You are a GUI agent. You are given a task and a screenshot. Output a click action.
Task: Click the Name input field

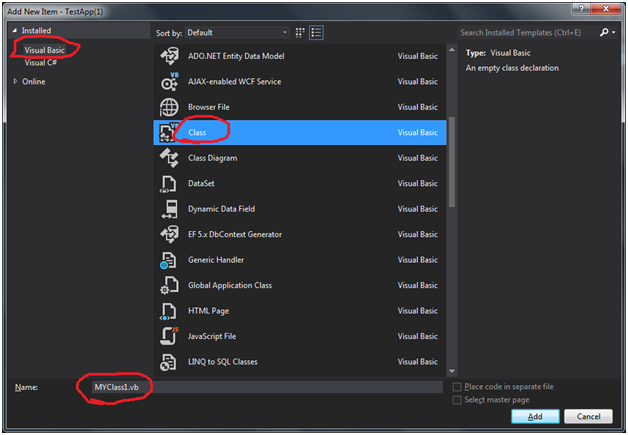(267, 387)
